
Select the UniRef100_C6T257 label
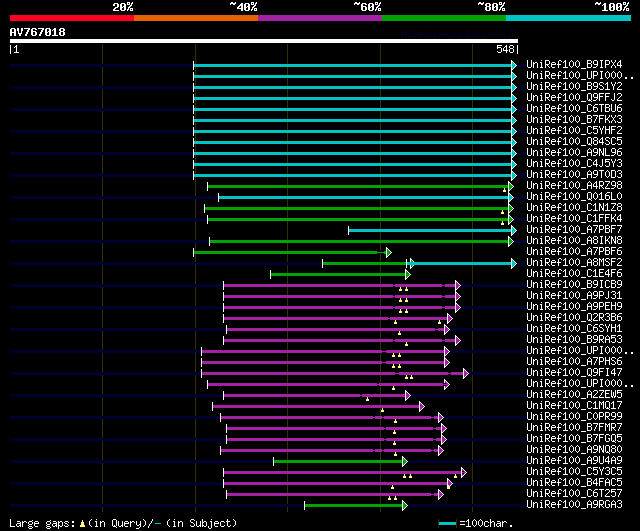click(574, 494)
